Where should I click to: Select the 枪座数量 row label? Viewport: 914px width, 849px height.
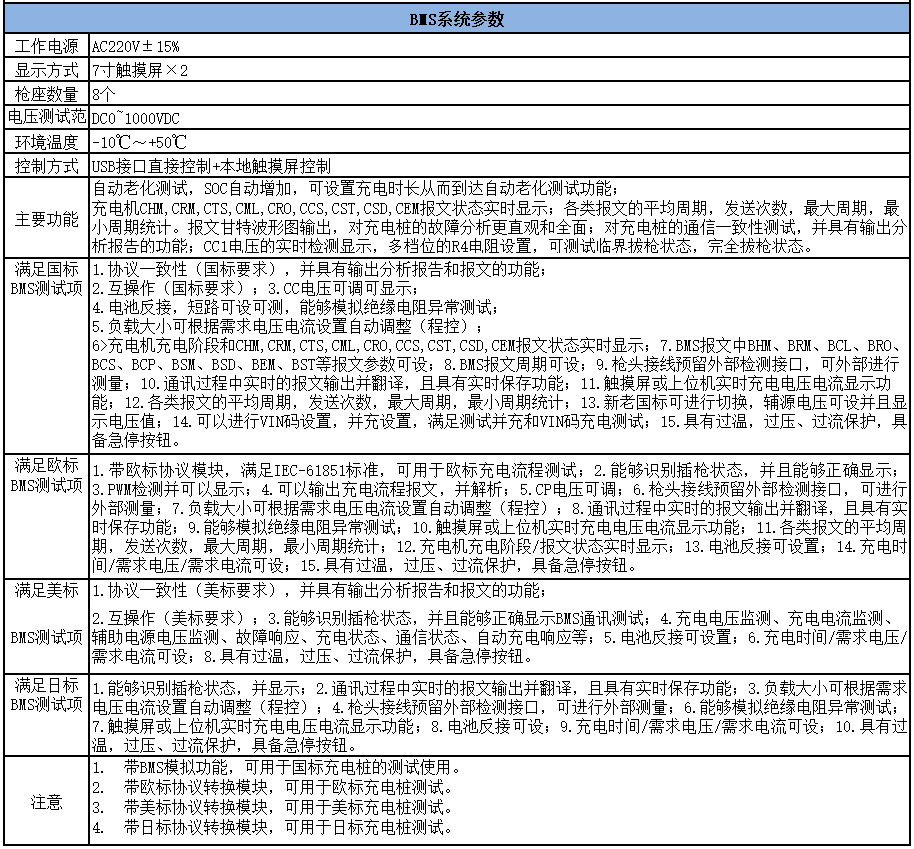pos(46,94)
